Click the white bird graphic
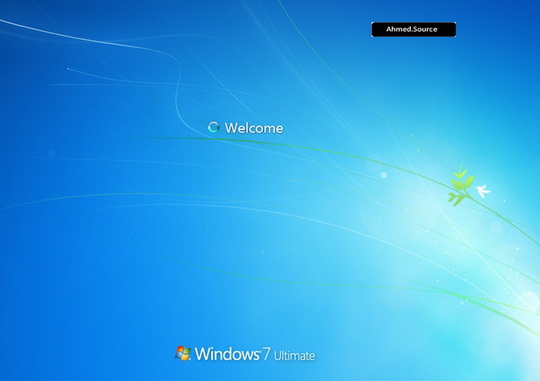The width and height of the screenshot is (540, 381). coord(483,190)
